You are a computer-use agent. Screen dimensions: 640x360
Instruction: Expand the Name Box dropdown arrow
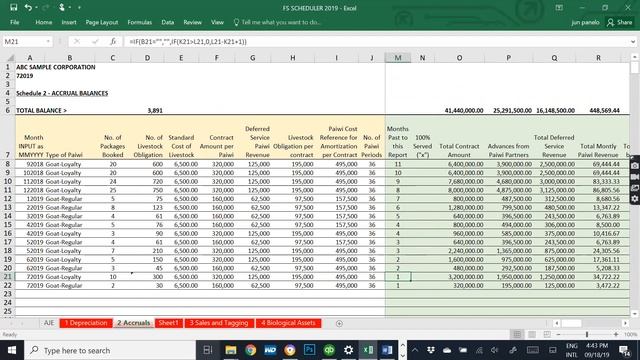point(48,42)
